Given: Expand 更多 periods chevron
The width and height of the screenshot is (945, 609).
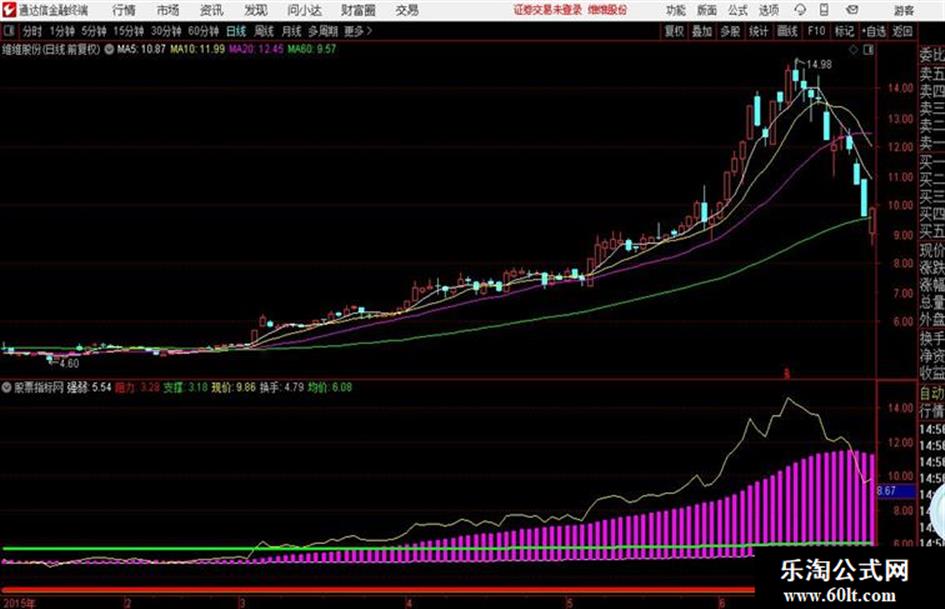Looking at the screenshot, I should 369,31.
